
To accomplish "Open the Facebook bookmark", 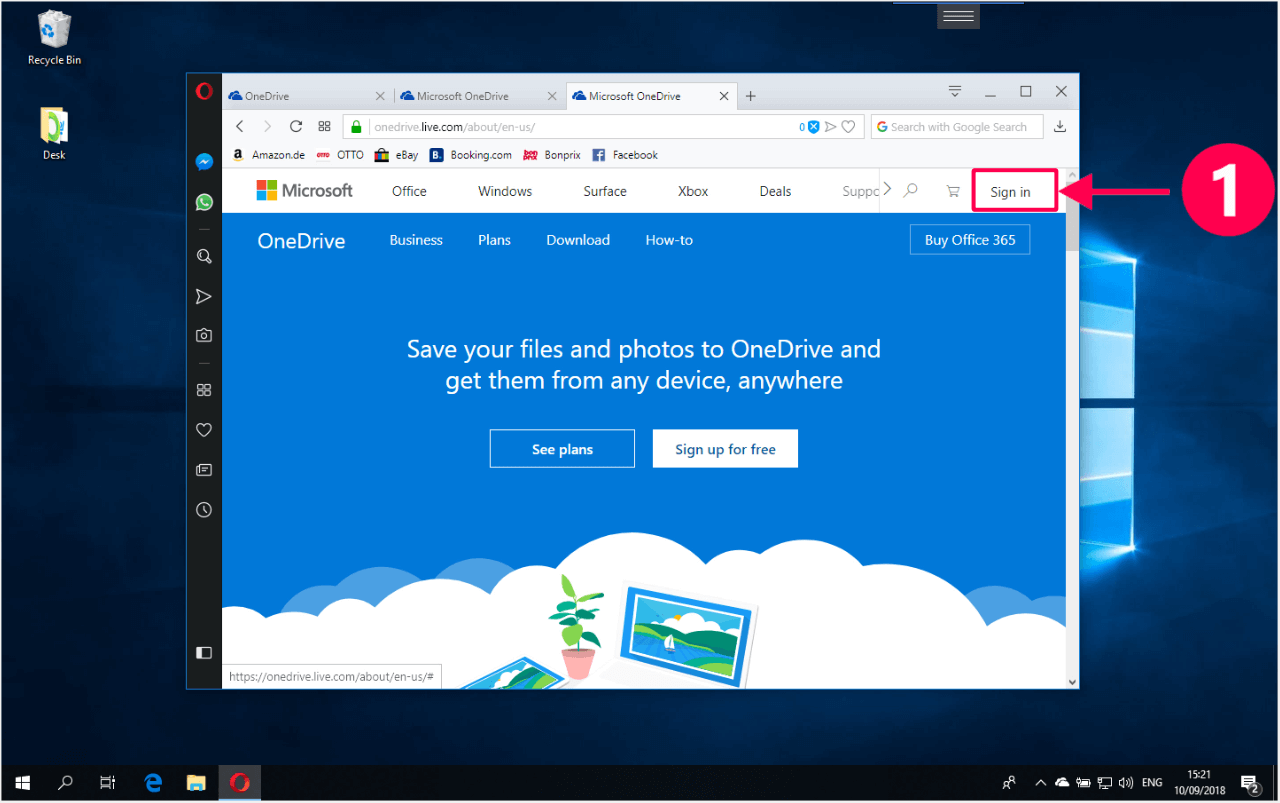I will pos(625,155).
